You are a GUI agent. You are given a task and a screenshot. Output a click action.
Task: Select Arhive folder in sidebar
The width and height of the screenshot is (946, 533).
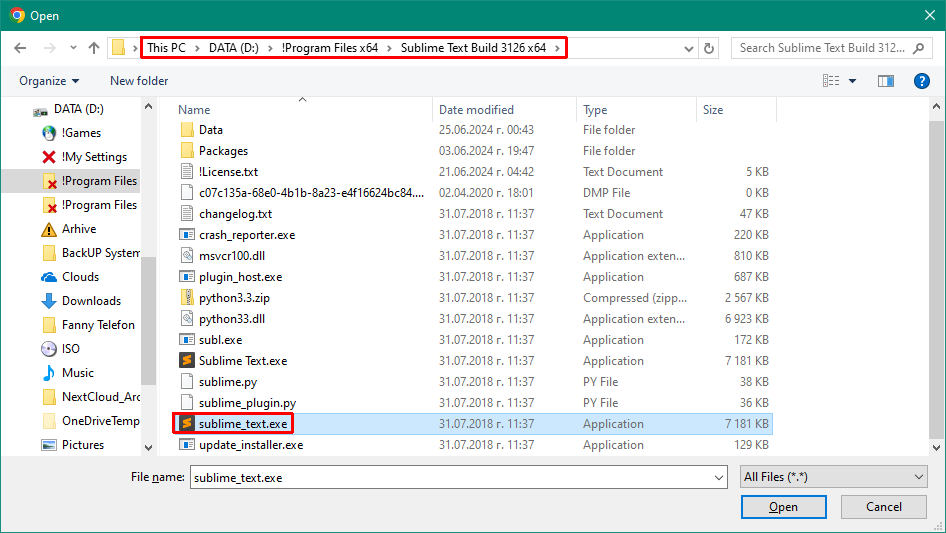78,229
